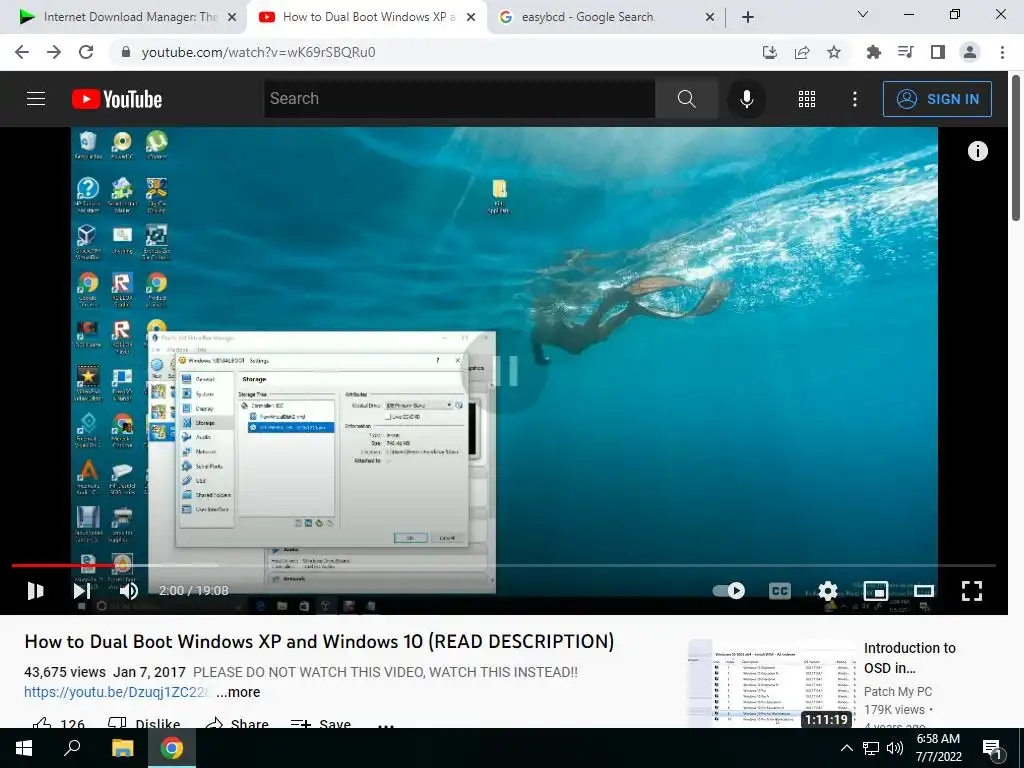Open a new browser tab
The width and height of the screenshot is (1024, 768).
click(x=748, y=17)
